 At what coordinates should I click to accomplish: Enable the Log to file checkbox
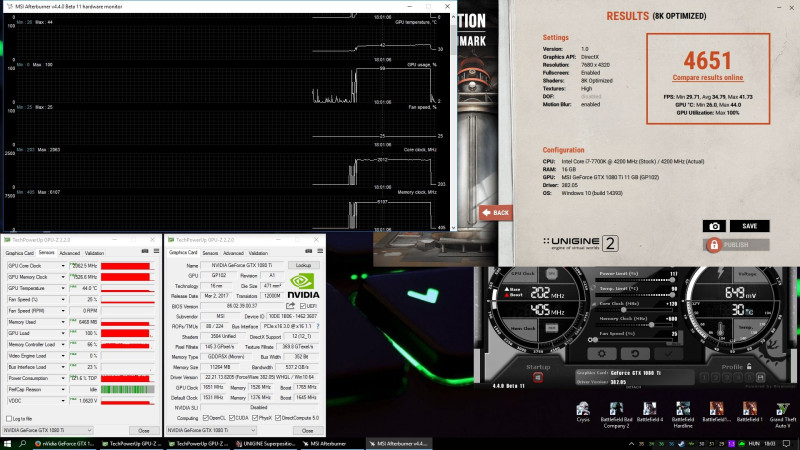coord(9,419)
